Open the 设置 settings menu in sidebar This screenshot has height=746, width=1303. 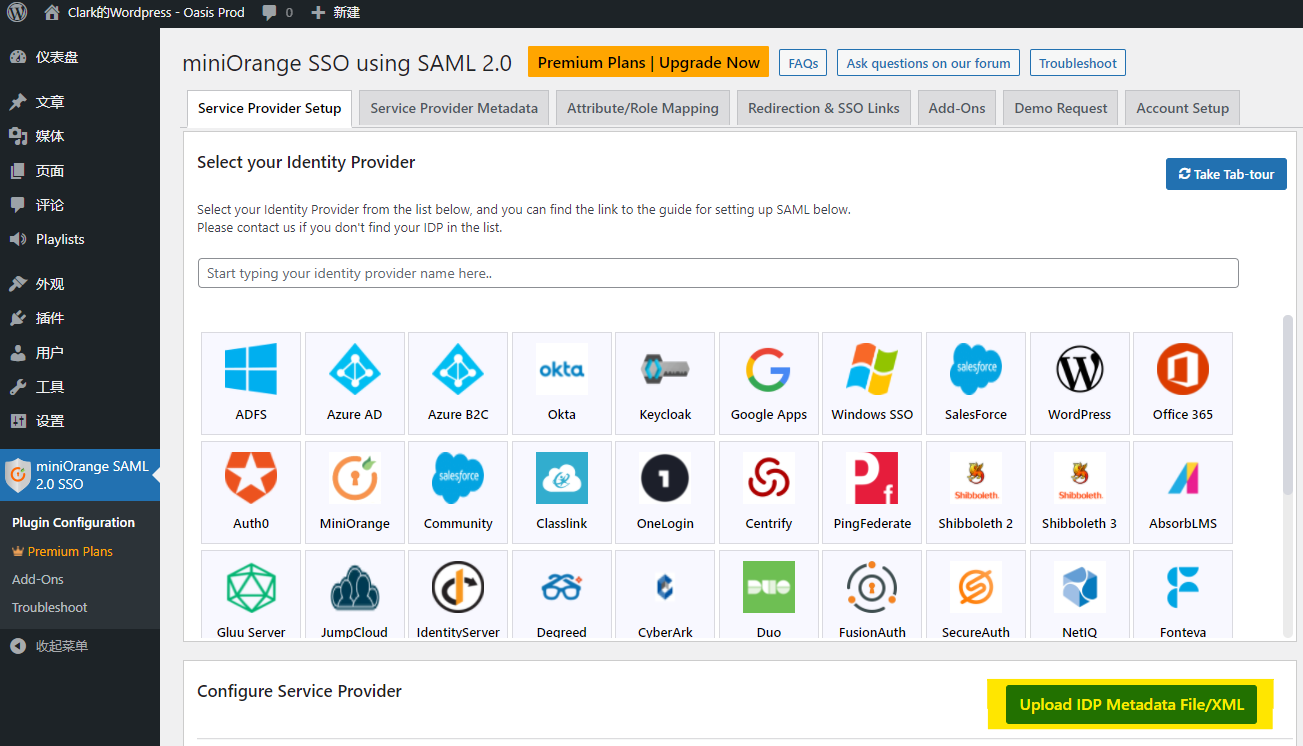(49, 421)
